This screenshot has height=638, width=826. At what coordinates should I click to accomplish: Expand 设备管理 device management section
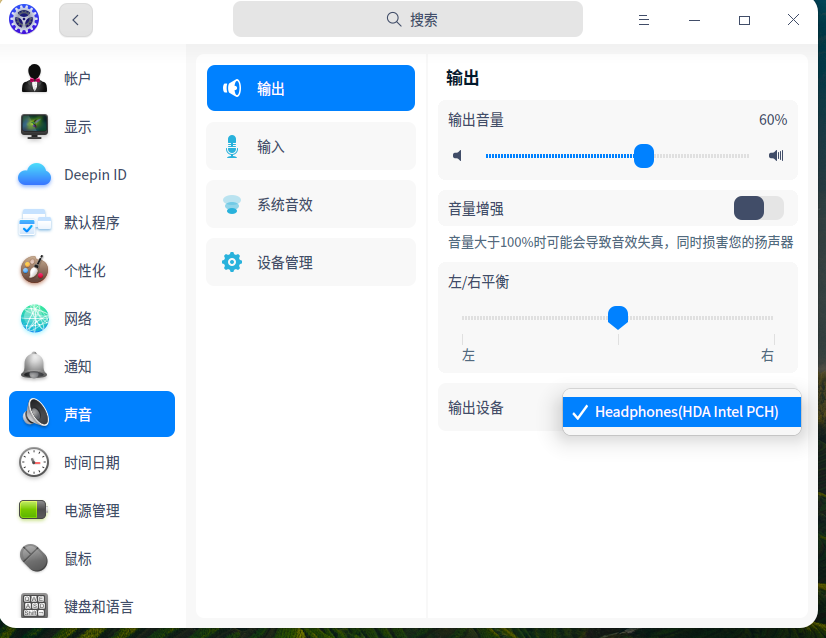click(310, 262)
